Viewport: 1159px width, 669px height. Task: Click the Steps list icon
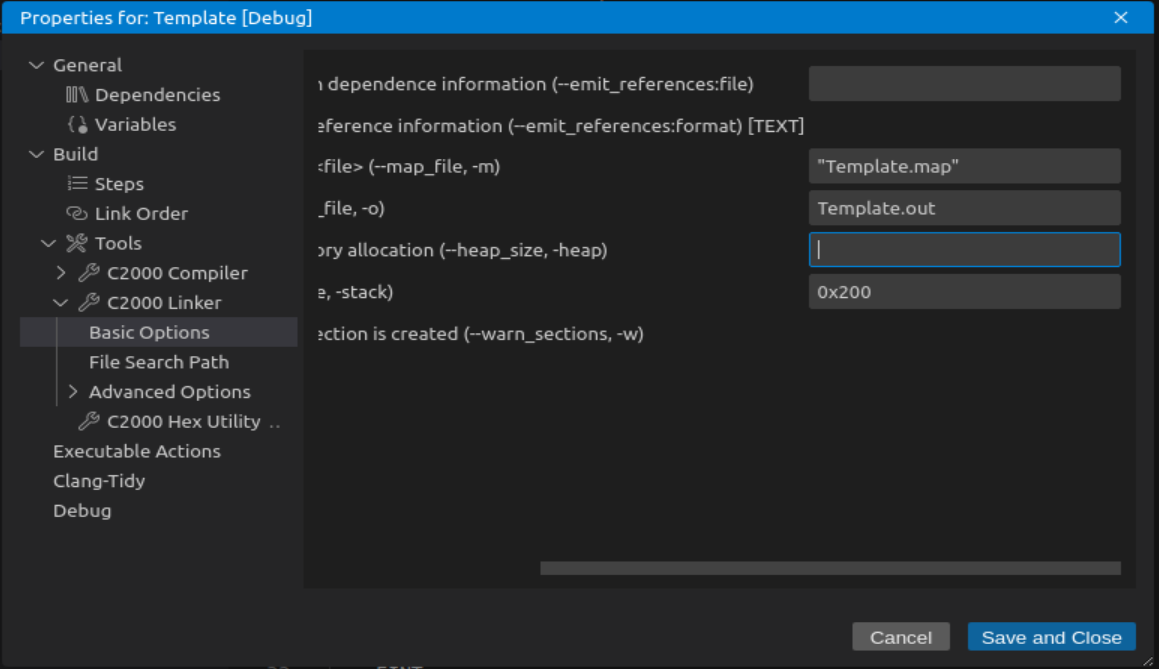[x=77, y=183]
